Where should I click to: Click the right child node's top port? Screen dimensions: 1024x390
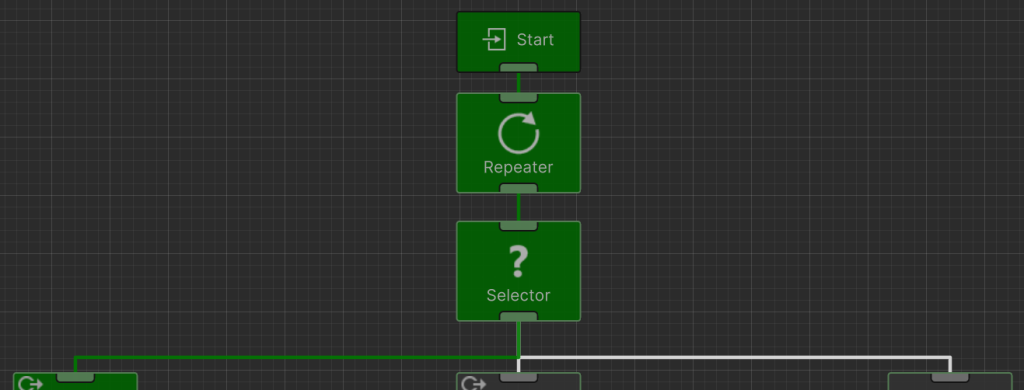tap(950, 378)
